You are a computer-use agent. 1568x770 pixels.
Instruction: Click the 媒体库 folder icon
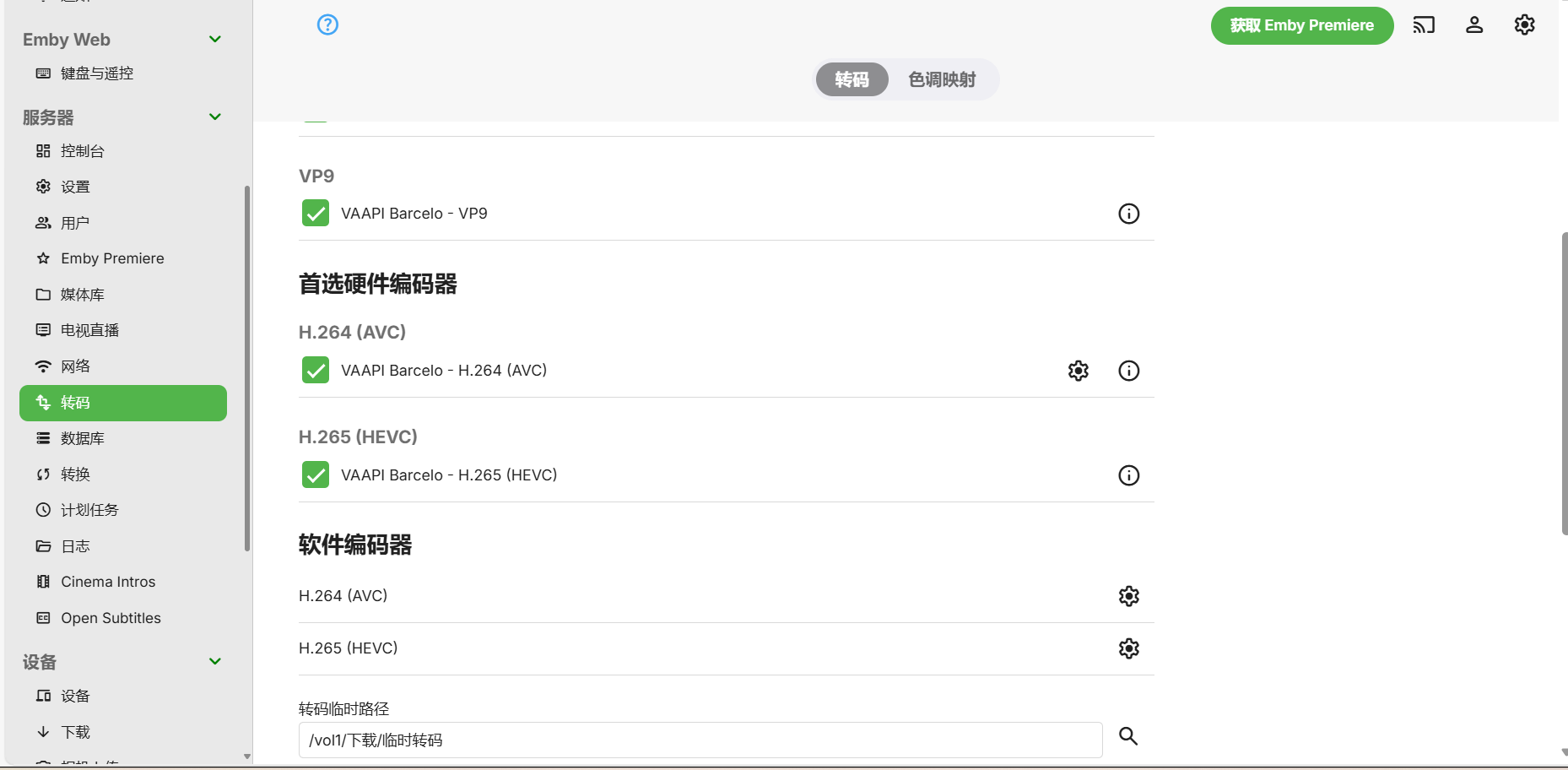[43, 295]
